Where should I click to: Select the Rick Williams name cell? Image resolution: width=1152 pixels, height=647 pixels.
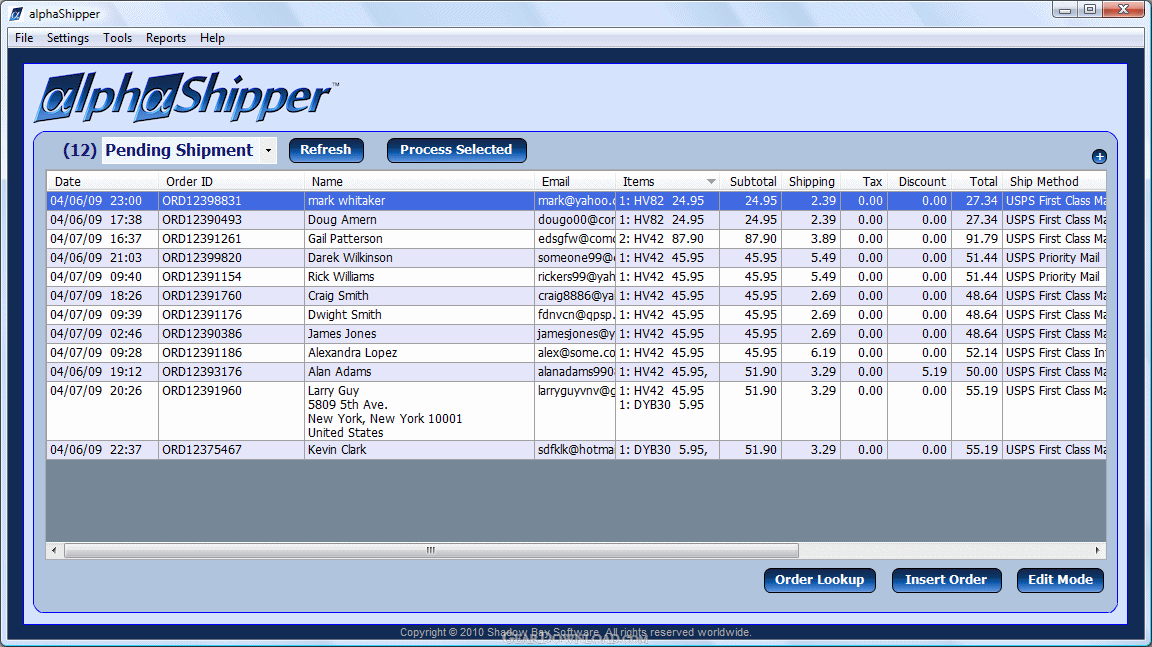pos(420,277)
